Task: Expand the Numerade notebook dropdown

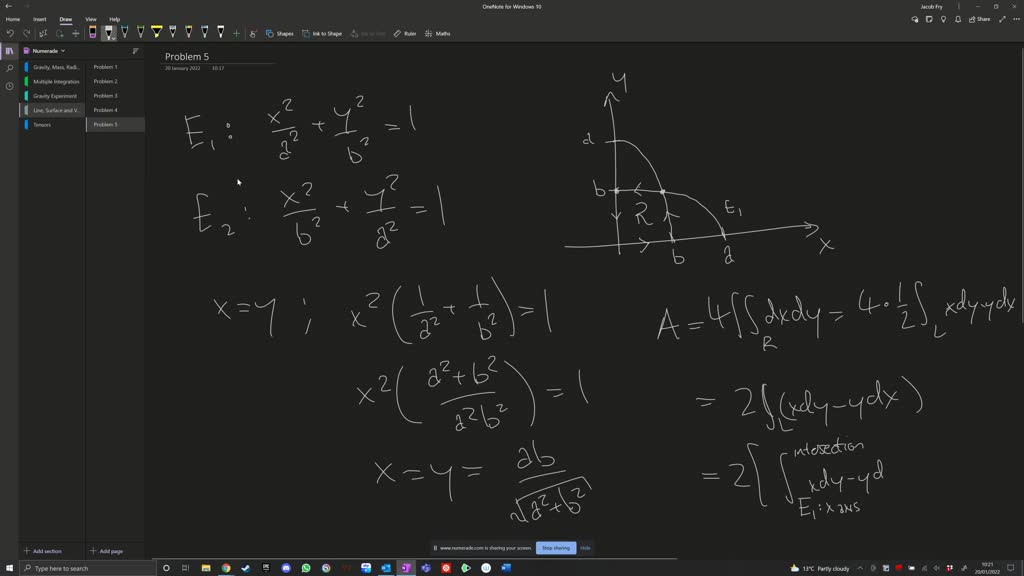Action: (x=62, y=51)
